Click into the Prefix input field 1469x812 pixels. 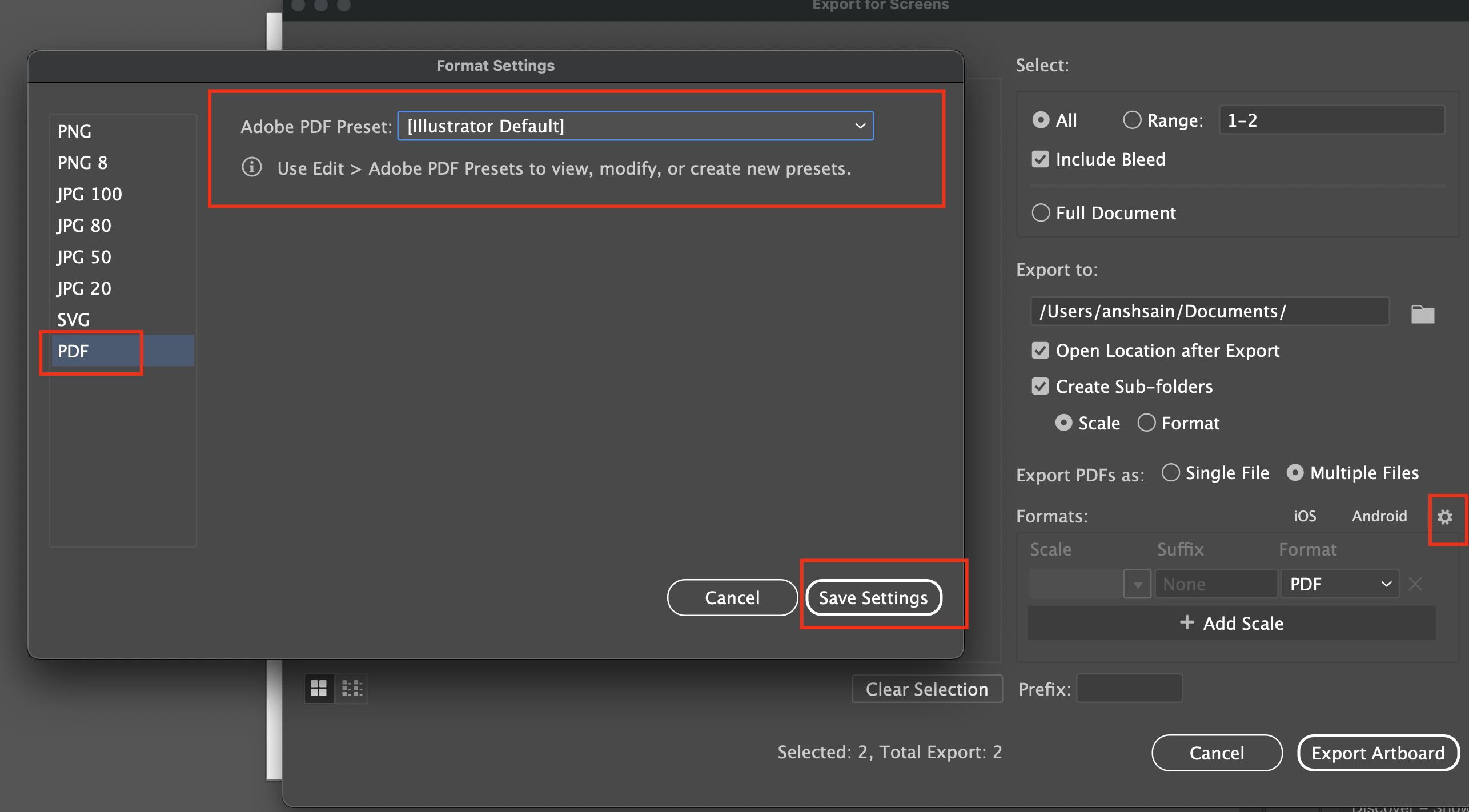pyautogui.click(x=1129, y=688)
